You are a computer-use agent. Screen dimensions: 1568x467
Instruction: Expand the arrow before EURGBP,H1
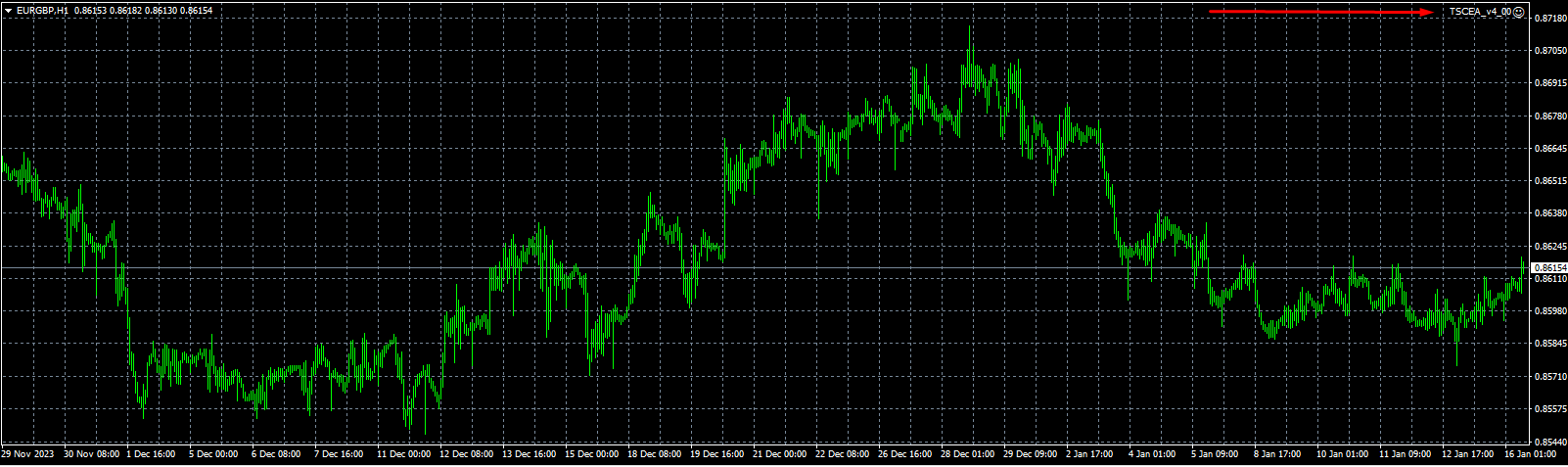8,10
